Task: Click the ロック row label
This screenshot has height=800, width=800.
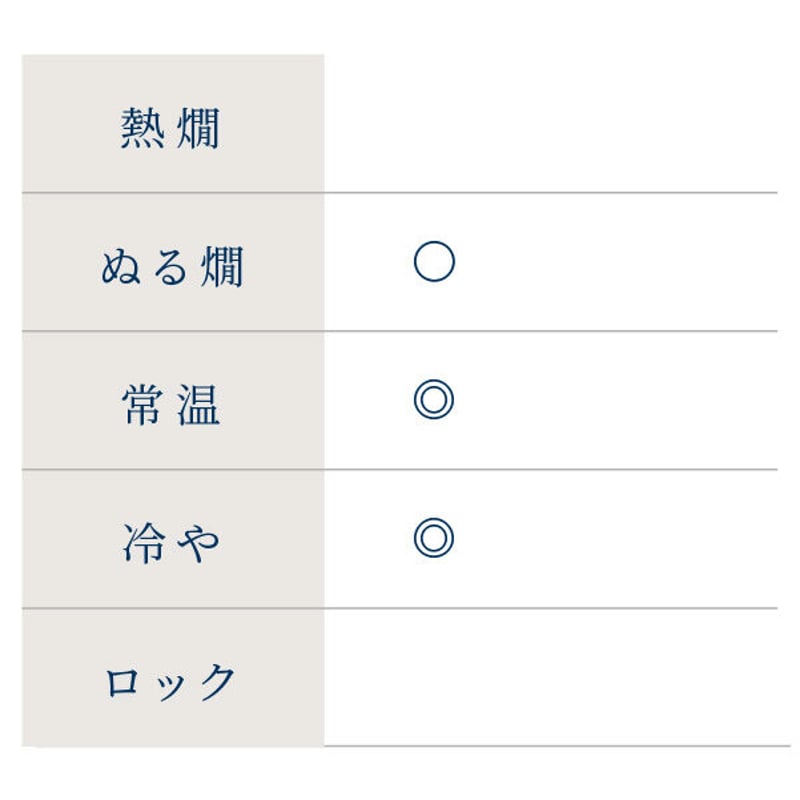Action: tap(170, 682)
